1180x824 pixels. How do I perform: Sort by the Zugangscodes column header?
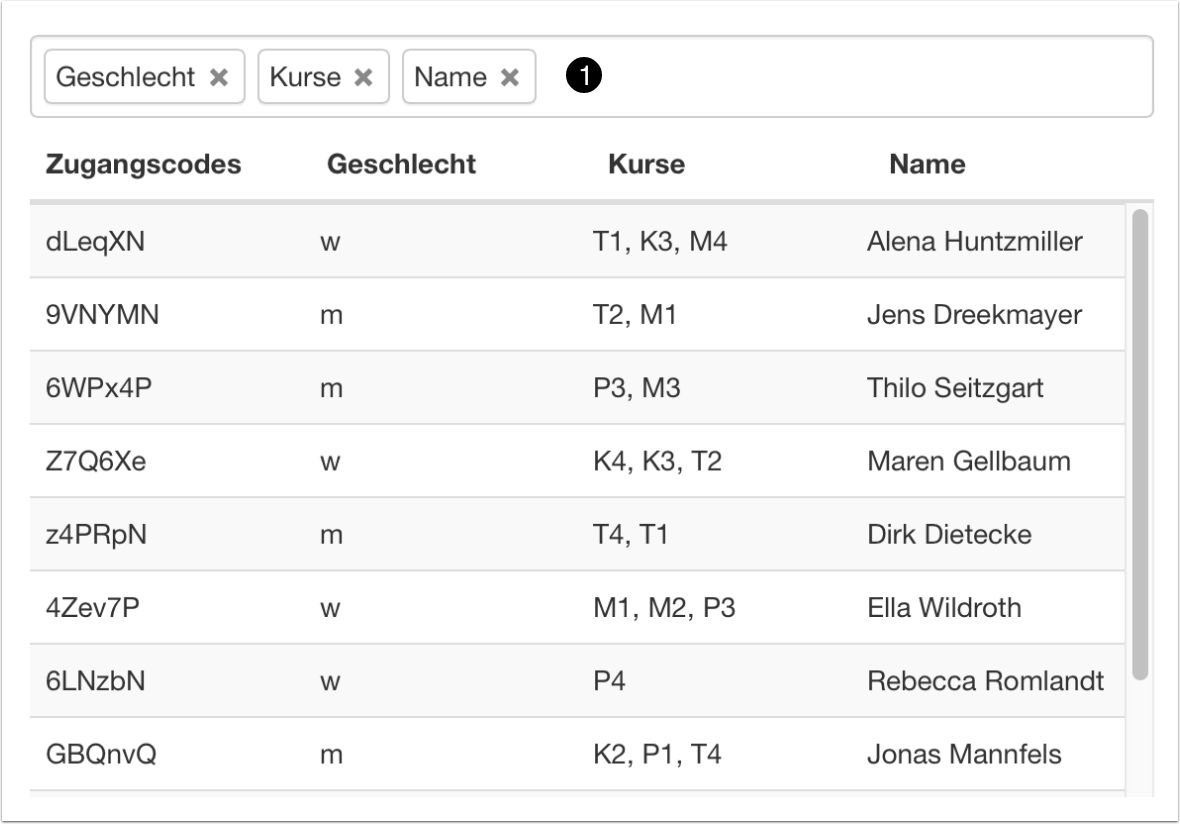coord(143,165)
